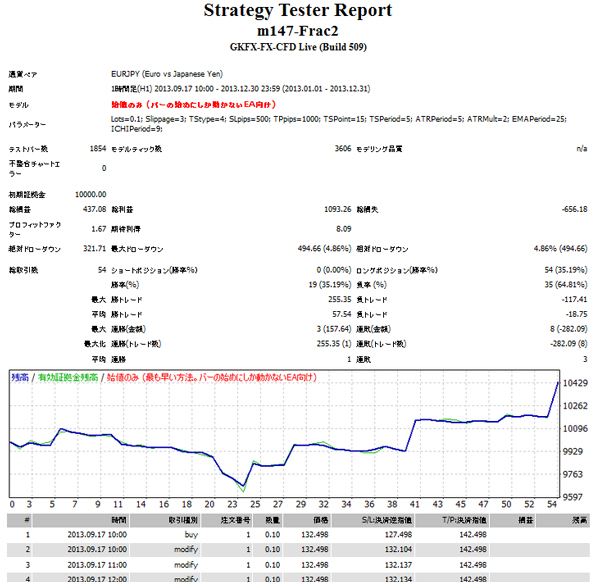The width and height of the screenshot is (600, 582).
Task: Select the maximal drawdown '494.66 (4.86%)'
Action: point(324,249)
